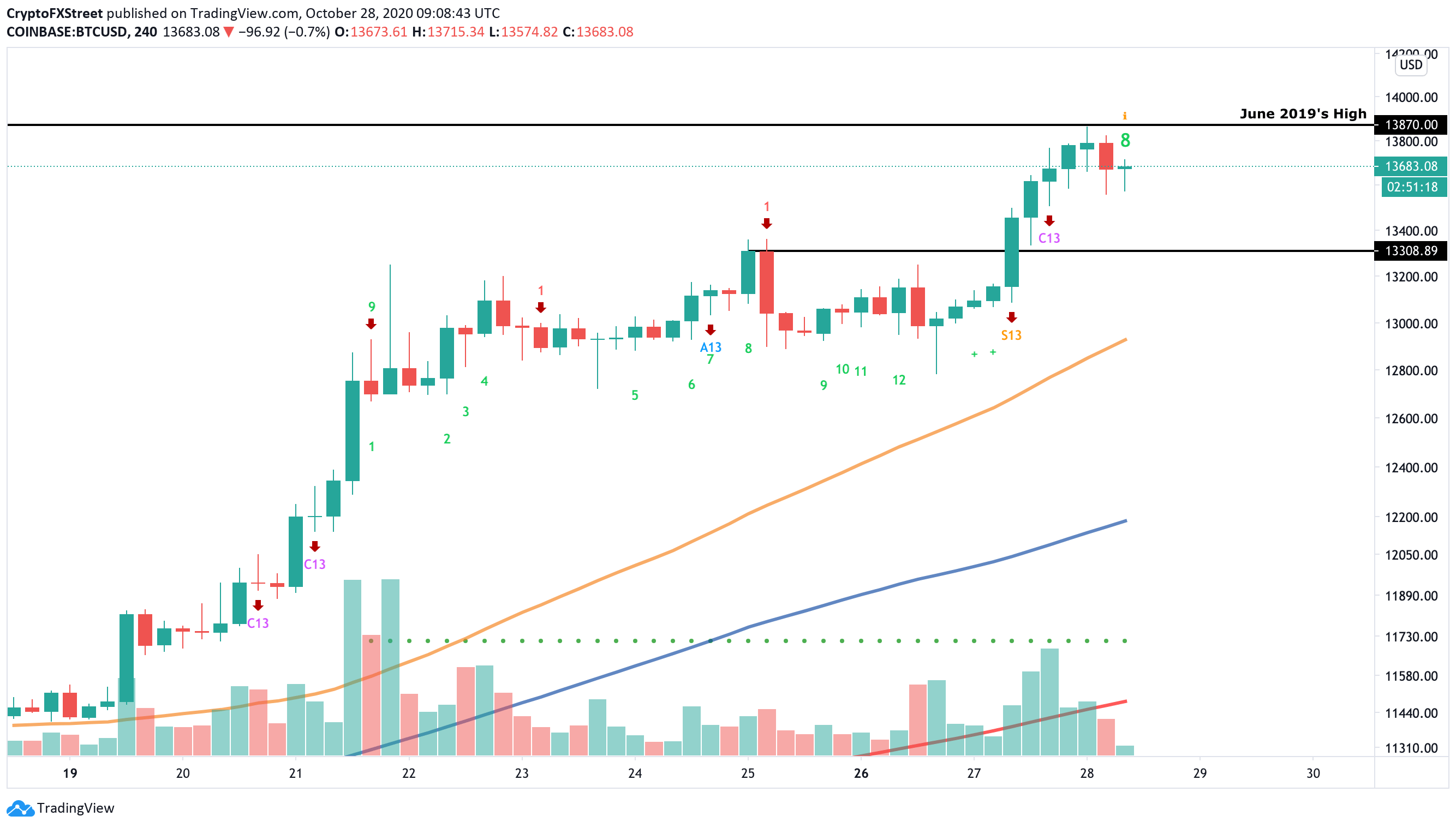Image resolution: width=1456 pixels, height=828 pixels.
Task: Click the green 3 count label
Action: coord(466,412)
